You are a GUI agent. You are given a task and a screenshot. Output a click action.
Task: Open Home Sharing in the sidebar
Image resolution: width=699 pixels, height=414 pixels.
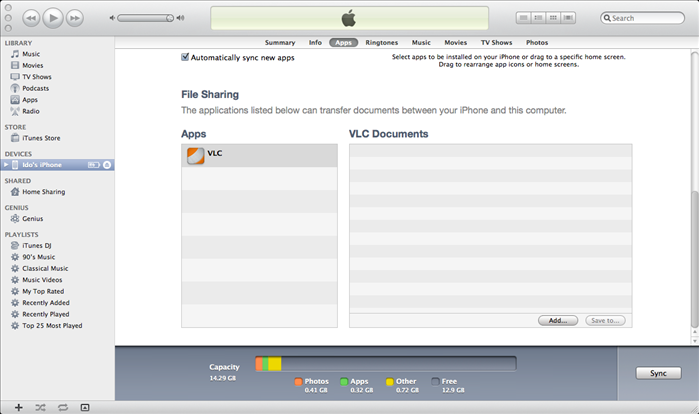coord(44,192)
